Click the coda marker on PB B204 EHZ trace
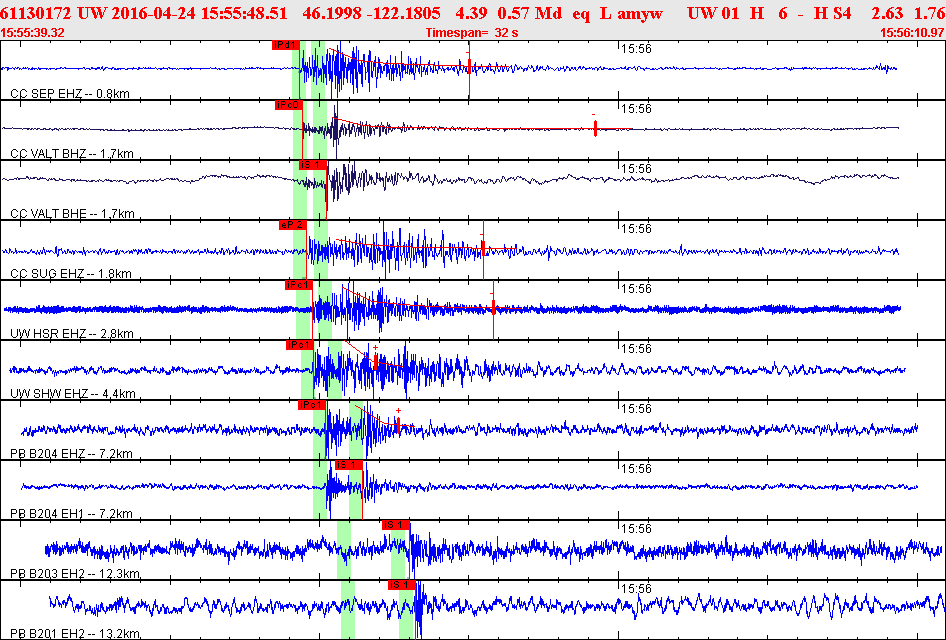Screen dimensions: 946x640 click(398, 423)
